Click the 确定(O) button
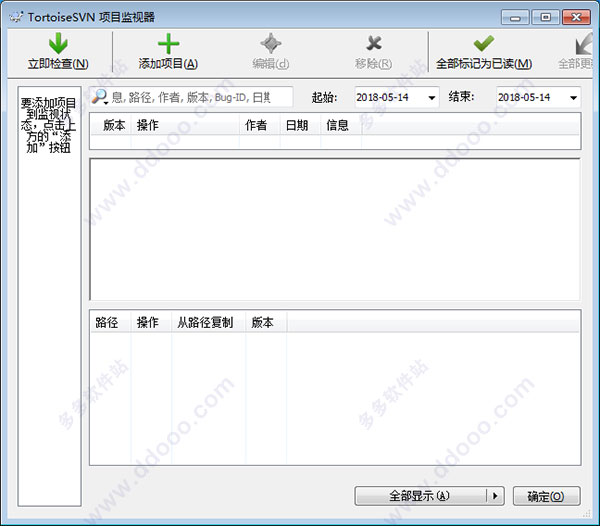Screen dimensions: 600x526 click(x=546, y=496)
